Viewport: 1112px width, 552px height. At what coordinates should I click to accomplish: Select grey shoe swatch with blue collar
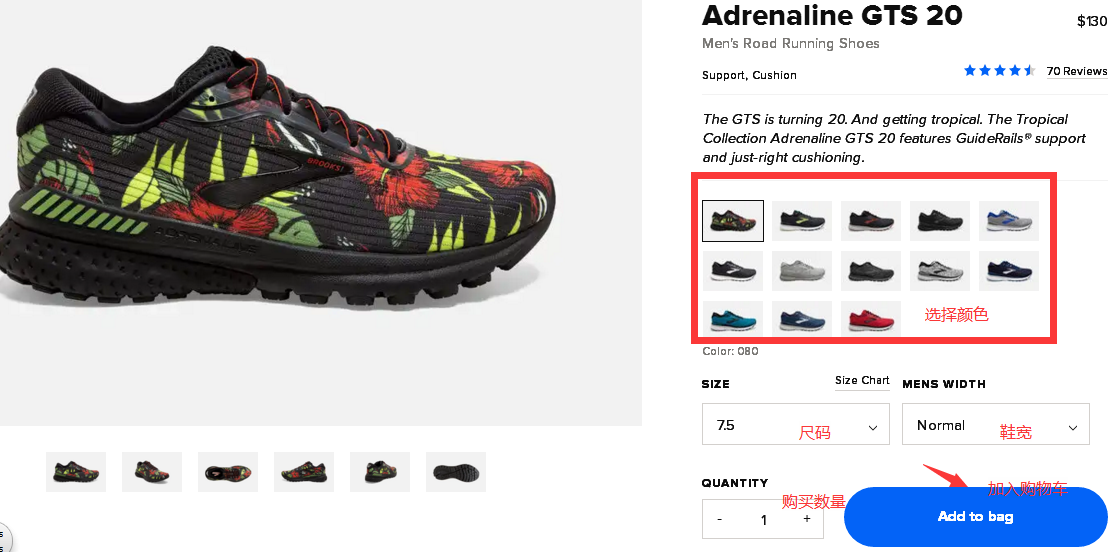[x=1008, y=221]
